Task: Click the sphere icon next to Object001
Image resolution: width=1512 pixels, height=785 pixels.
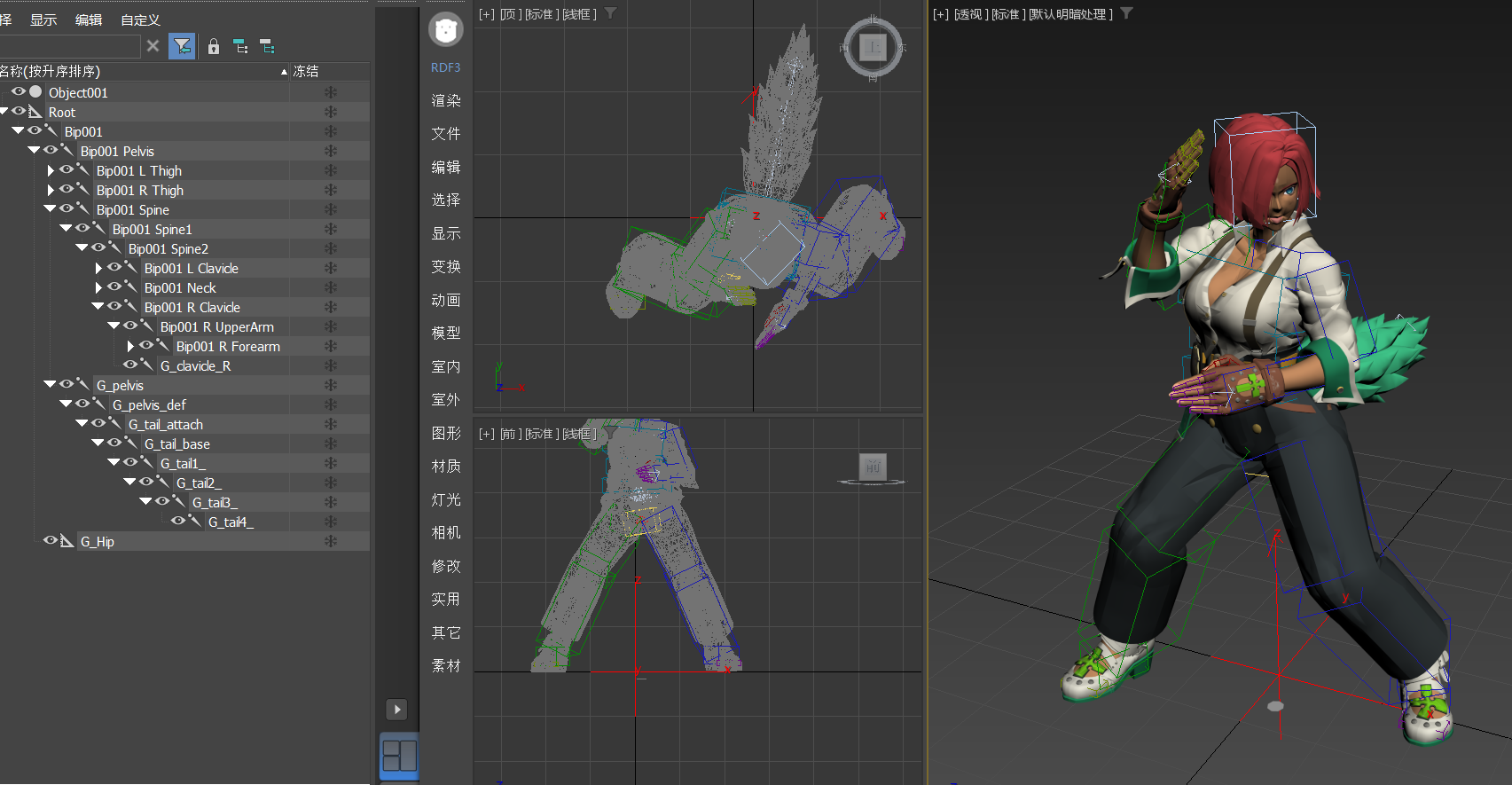Action: [x=35, y=91]
